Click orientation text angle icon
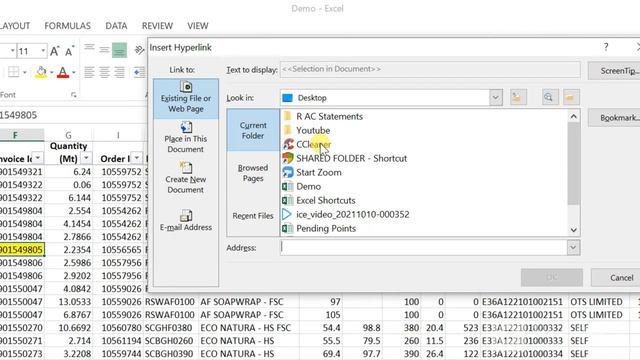 (139, 50)
